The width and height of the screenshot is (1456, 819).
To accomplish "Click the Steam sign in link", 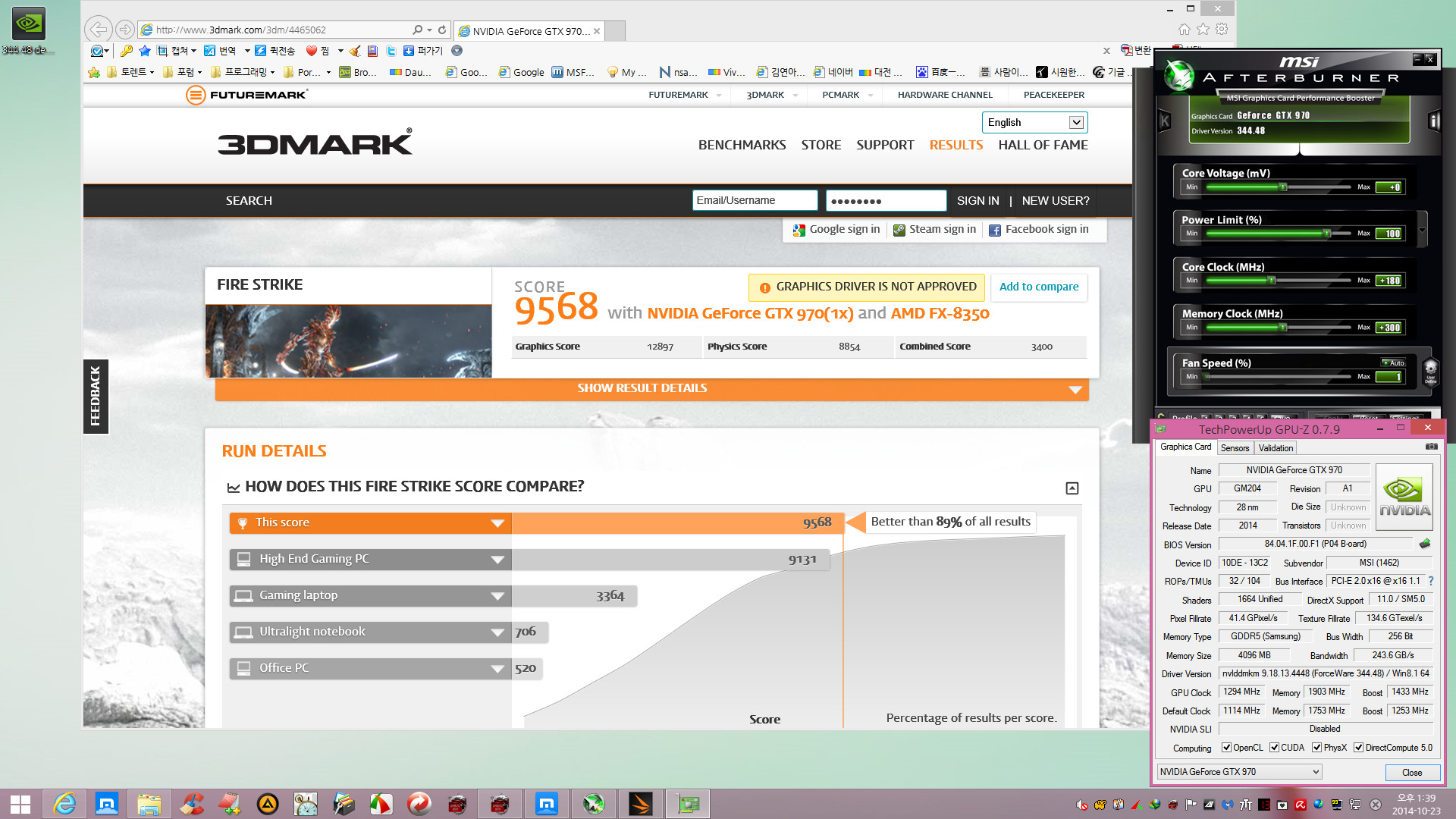I will point(934,230).
